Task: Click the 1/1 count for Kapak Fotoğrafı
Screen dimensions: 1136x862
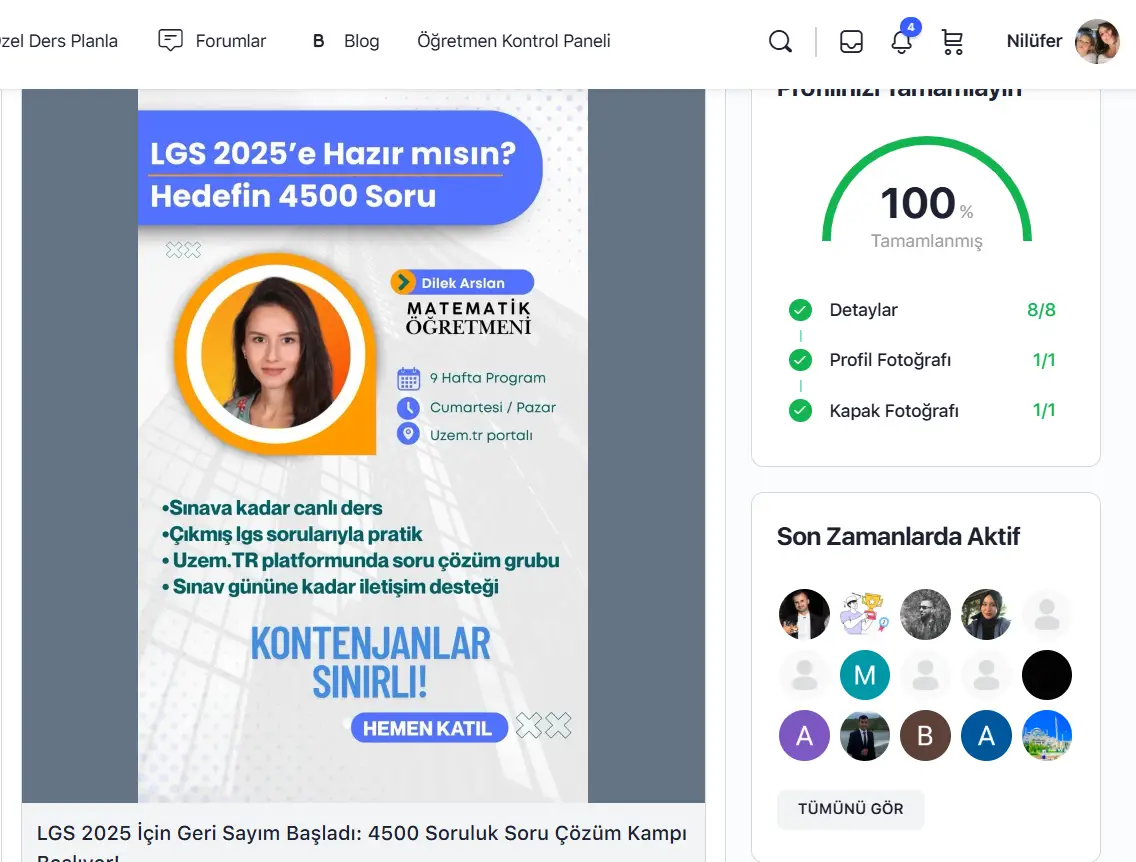Action: click(x=1044, y=411)
